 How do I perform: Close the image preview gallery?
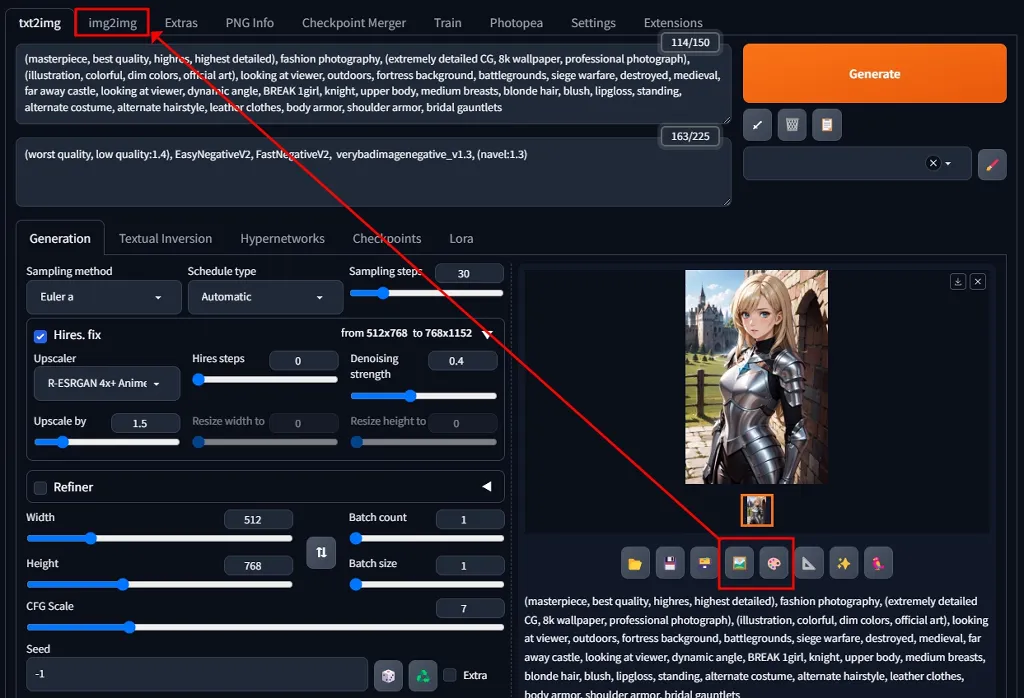click(978, 281)
